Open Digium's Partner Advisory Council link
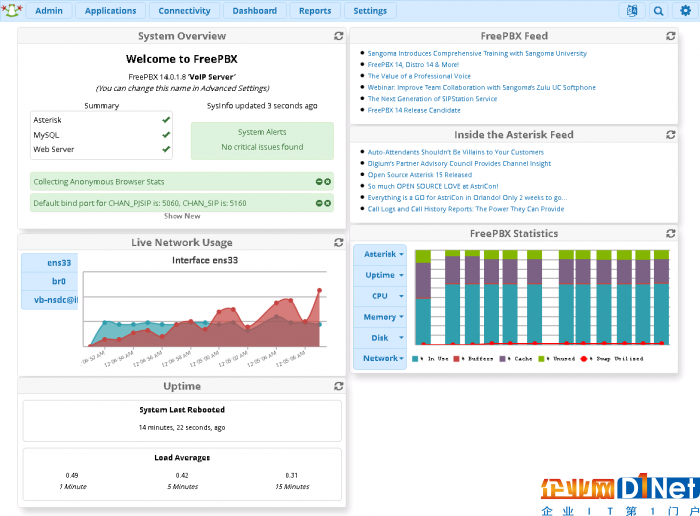This screenshot has height=516, width=700. pos(459,163)
